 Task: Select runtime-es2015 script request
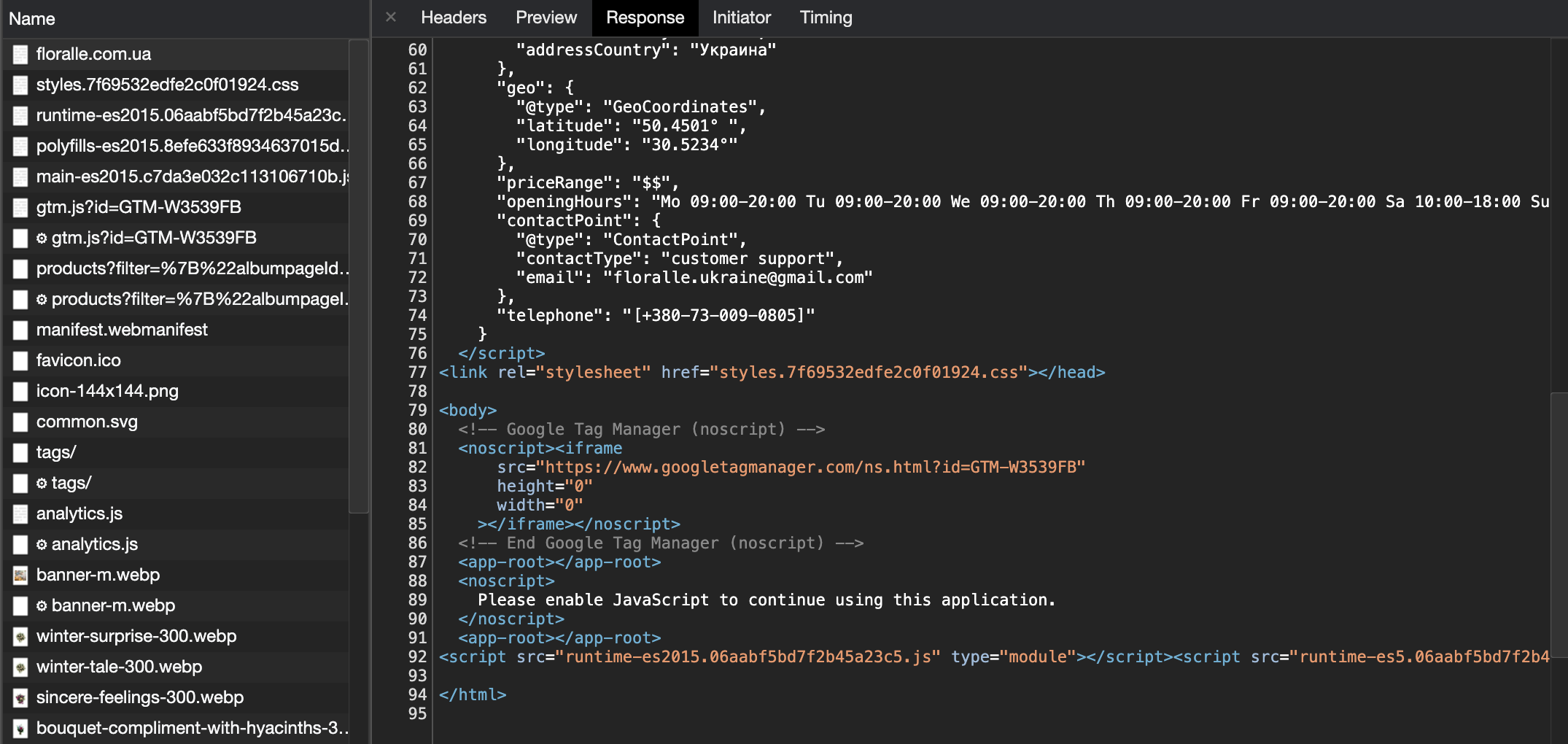coord(175,115)
